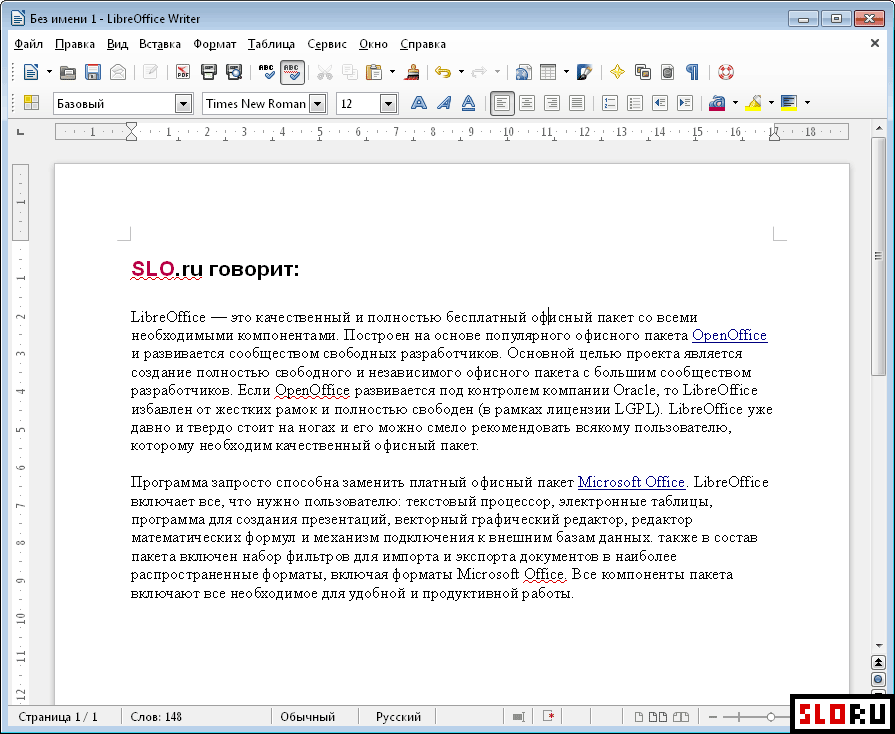Align paragraph to the left

point(502,103)
